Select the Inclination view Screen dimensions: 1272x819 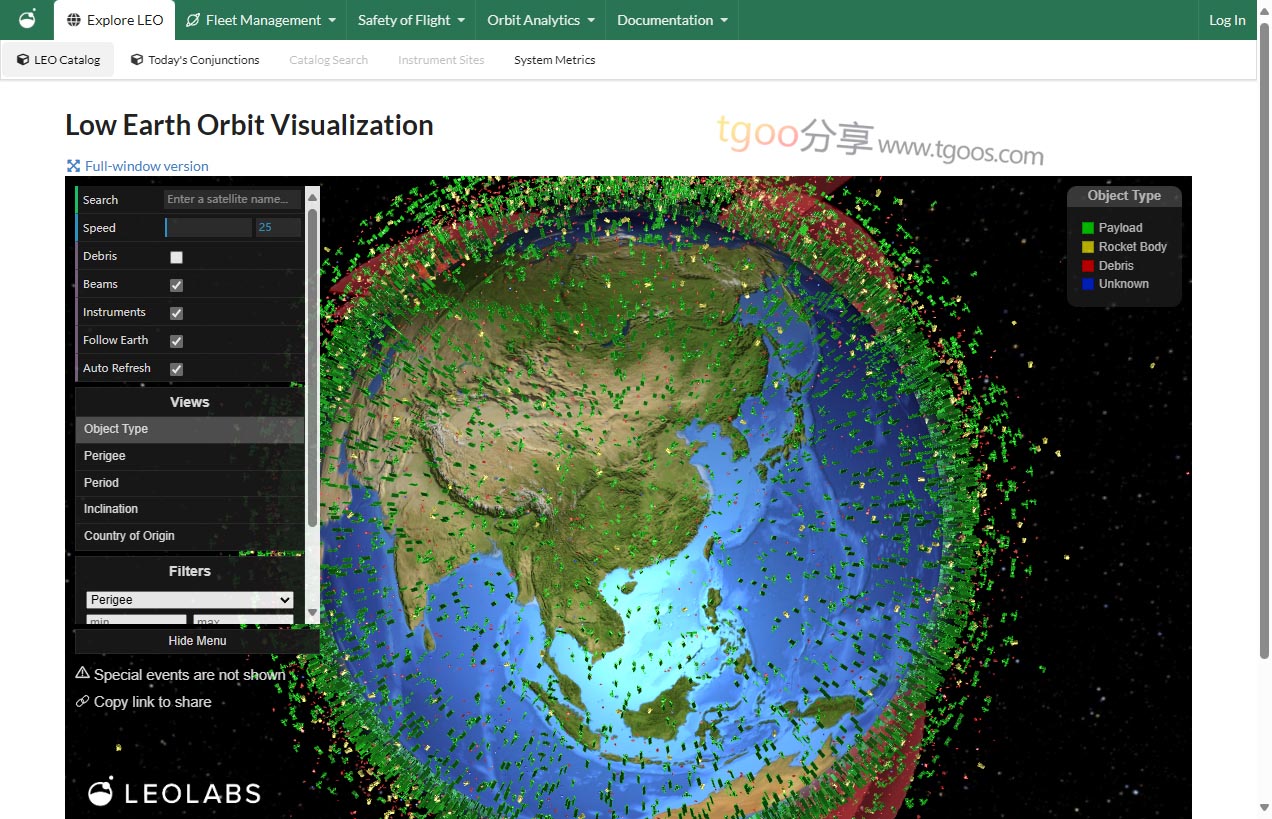111,509
